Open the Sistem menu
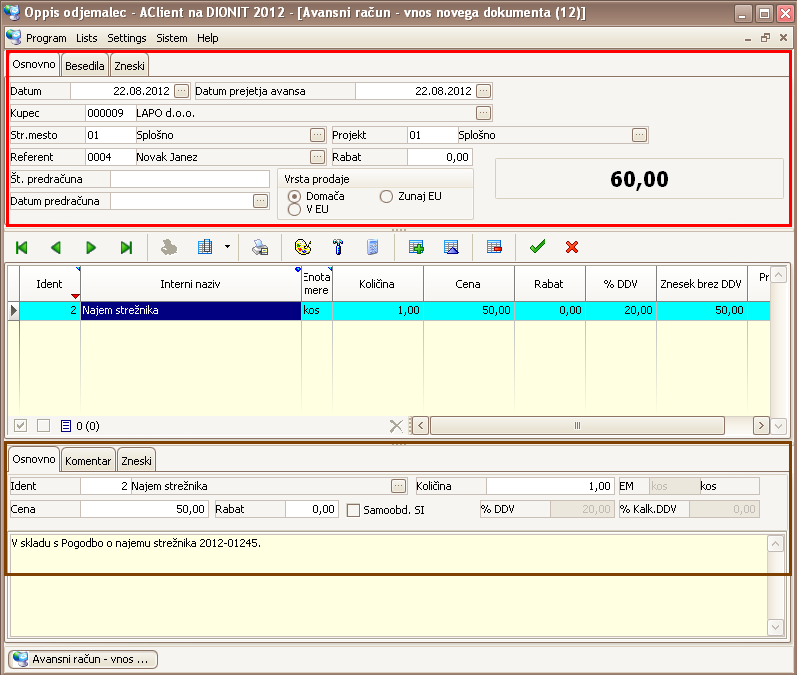The width and height of the screenshot is (797, 675). [172, 38]
